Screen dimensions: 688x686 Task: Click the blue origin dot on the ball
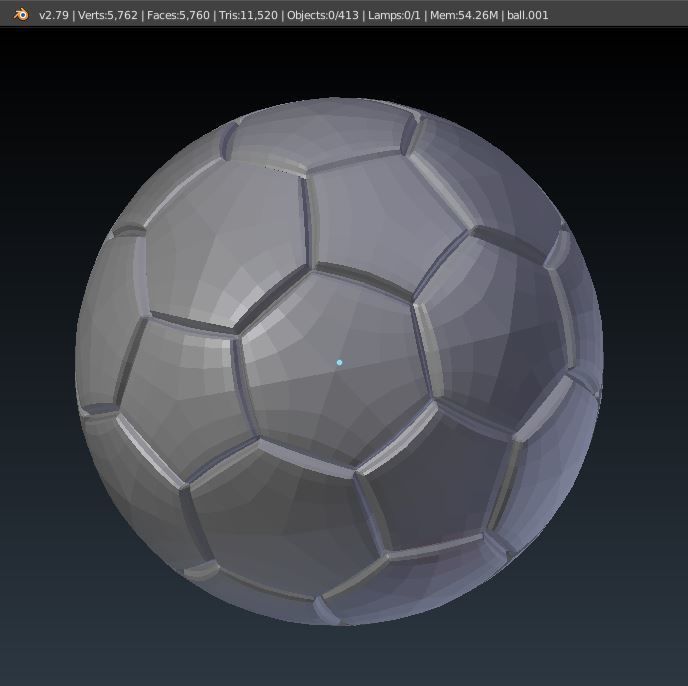(x=339, y=363)
